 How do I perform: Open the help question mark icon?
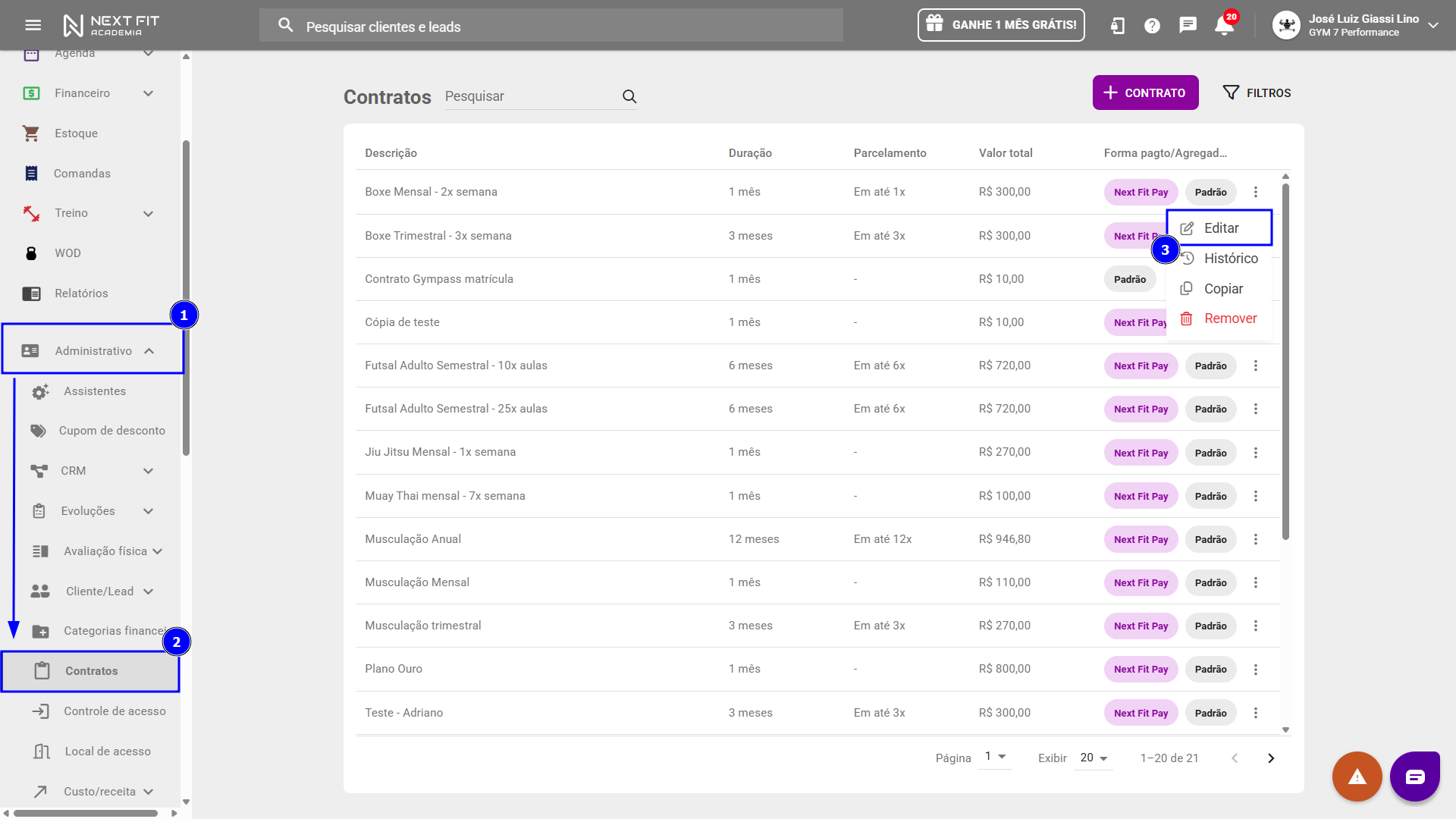tap(1152, 26)
